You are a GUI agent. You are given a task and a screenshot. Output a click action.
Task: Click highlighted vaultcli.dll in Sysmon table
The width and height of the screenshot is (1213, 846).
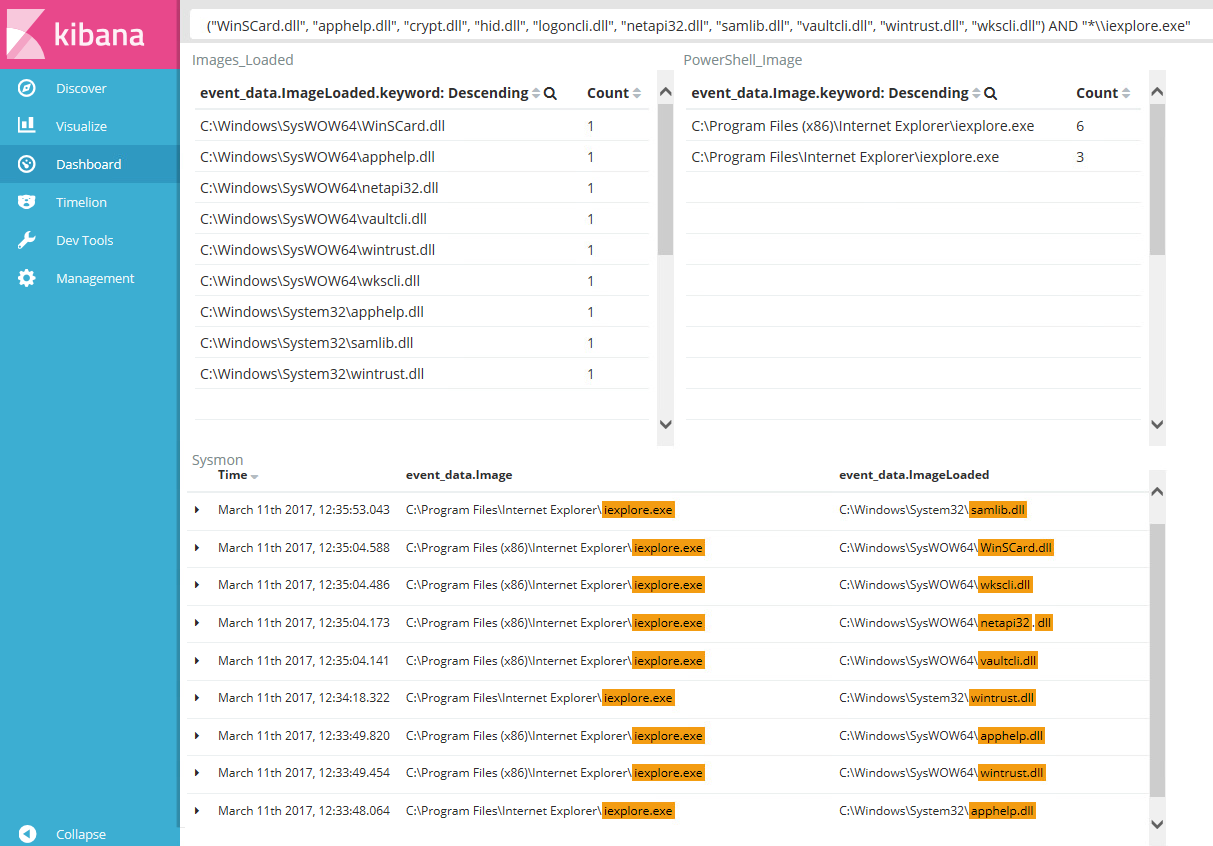point(1008,661)
